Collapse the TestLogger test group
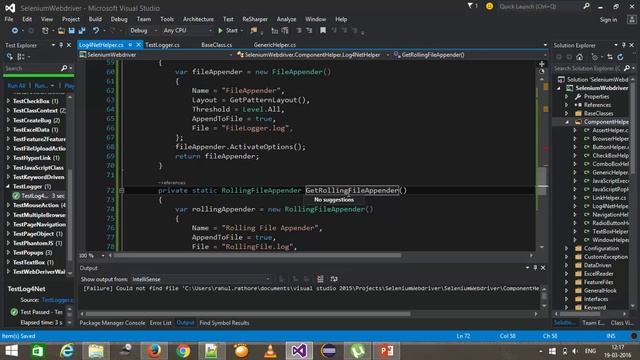 click(x=8, y=186)
